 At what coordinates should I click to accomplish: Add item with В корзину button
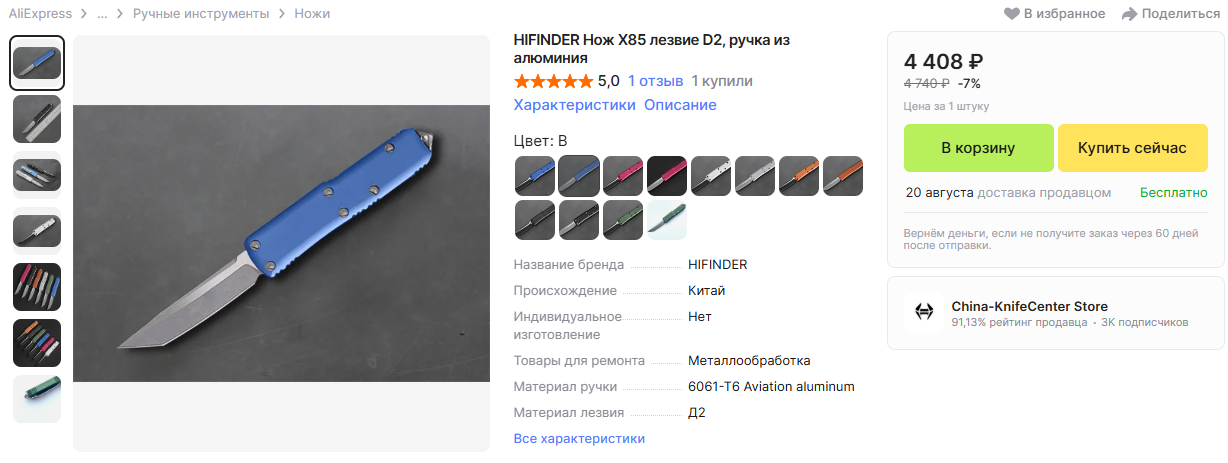tap(978, 148)
